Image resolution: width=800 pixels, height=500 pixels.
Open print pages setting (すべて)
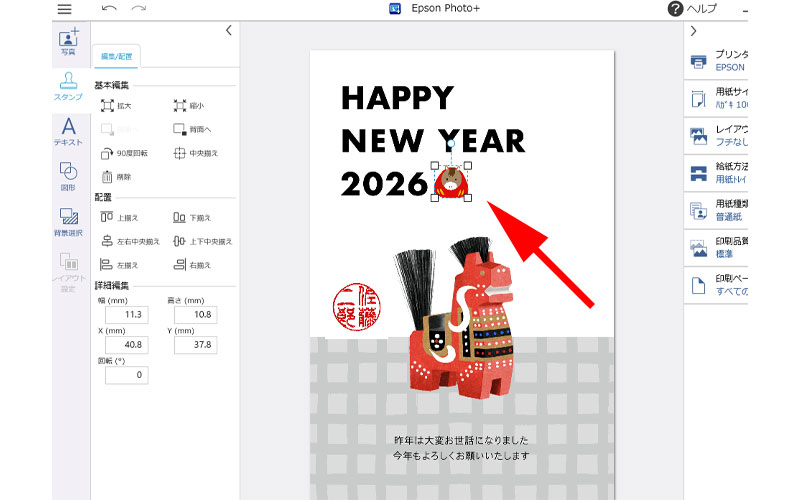716,285
